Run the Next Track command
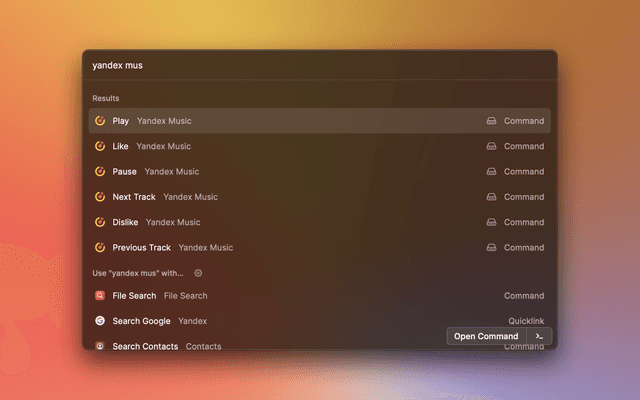 point(320,197)
